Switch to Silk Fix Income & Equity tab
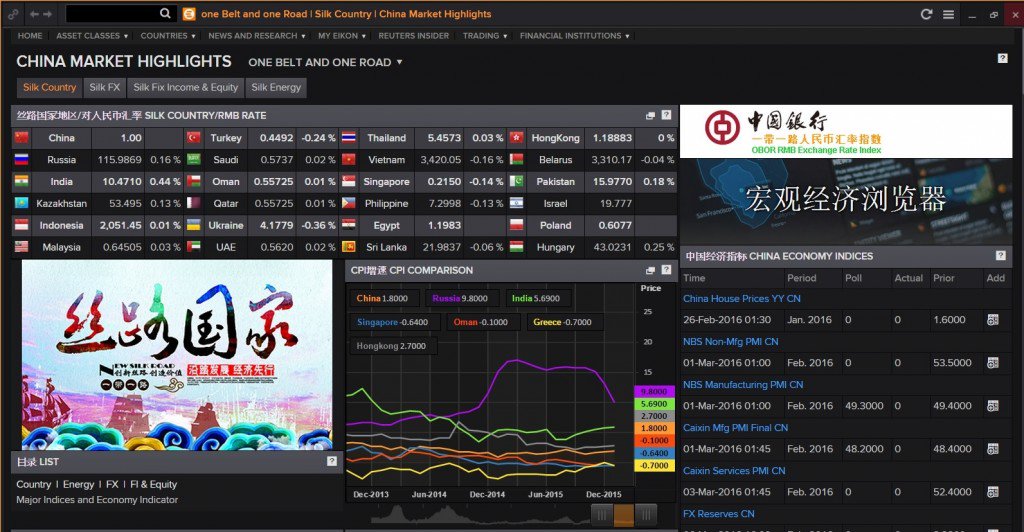Image resolution: width=1024 pixels, height=532 pixels. pos(185,87)
